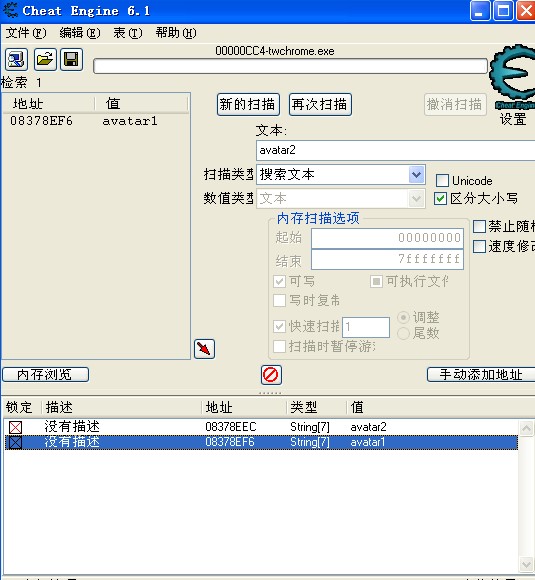
Task: Toggle the 速度修改 checkbox
Action: coord(480,246)
